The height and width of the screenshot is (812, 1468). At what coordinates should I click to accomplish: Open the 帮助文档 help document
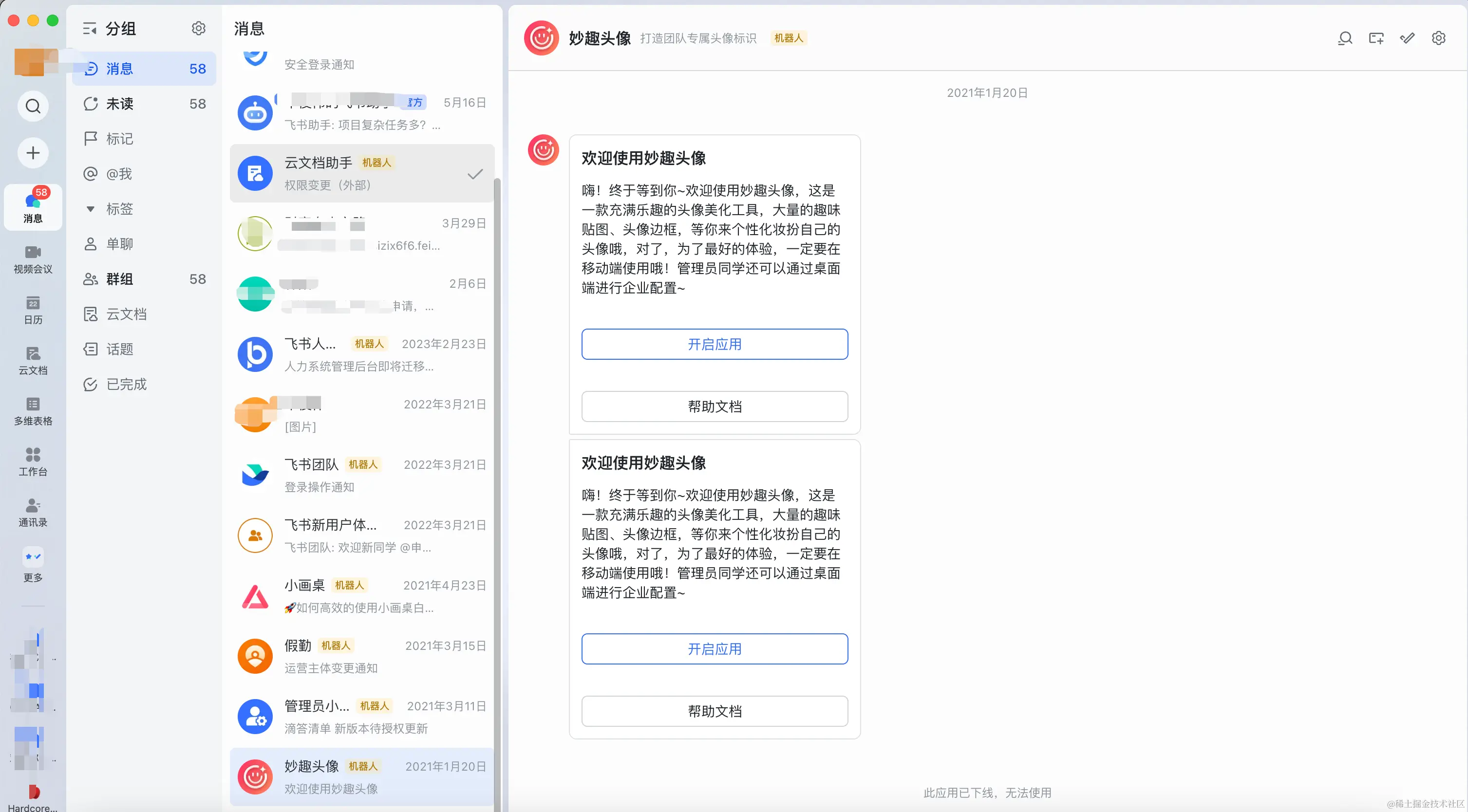714,406
